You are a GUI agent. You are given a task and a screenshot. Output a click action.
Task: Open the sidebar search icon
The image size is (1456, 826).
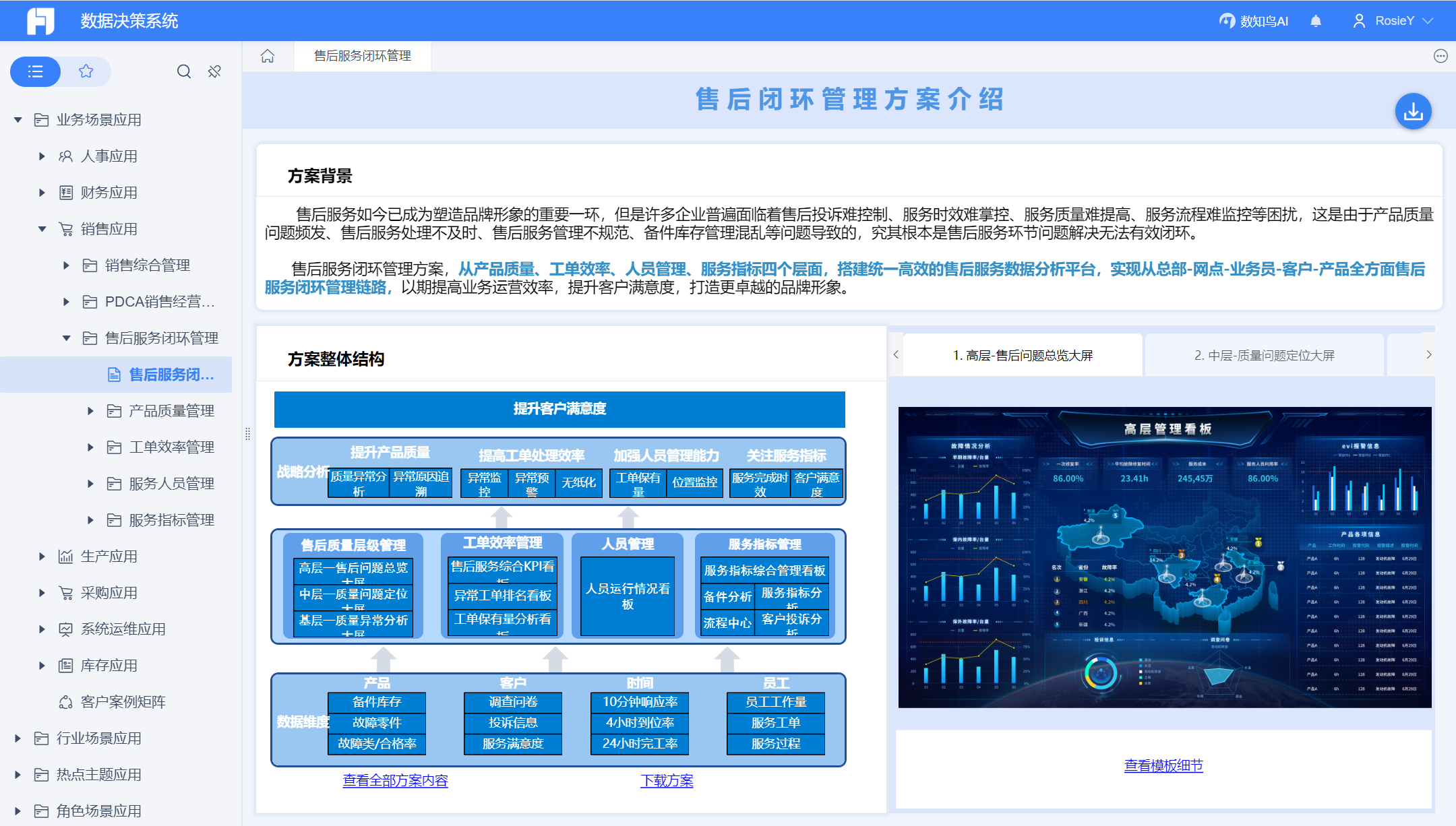pos(183,71)
